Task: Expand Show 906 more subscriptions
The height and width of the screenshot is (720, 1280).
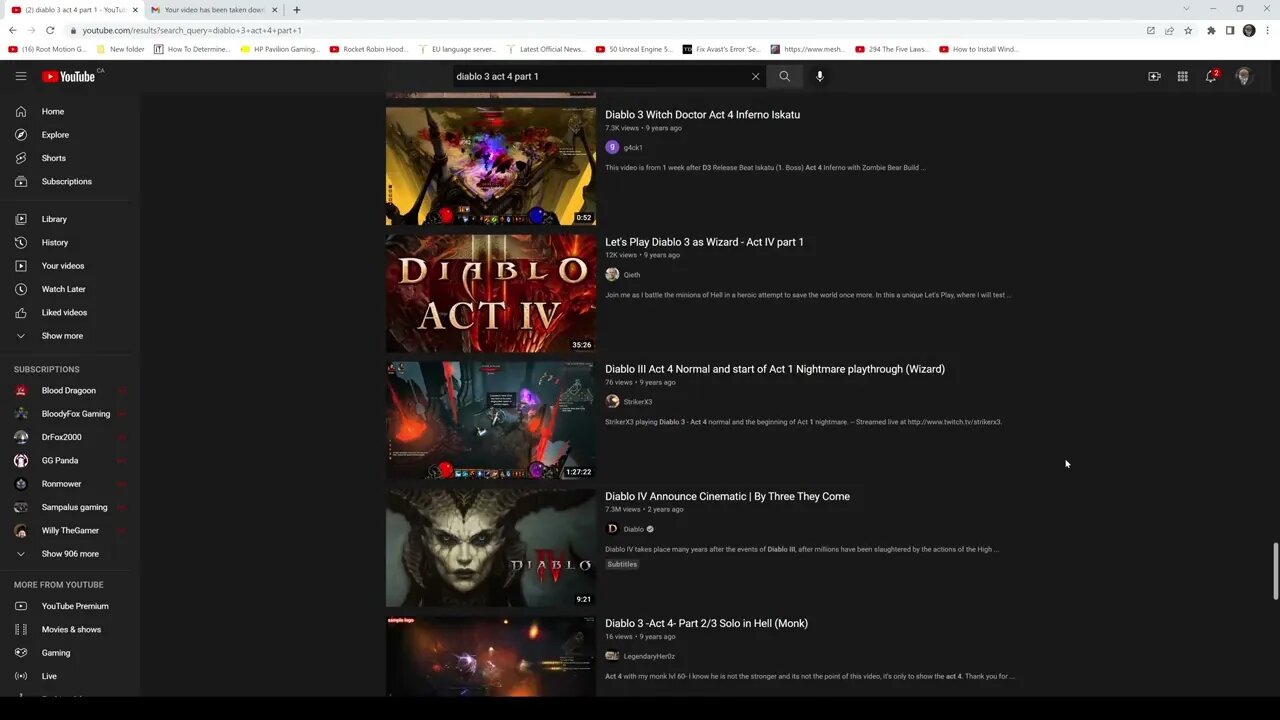Action: tap(68, 554)
